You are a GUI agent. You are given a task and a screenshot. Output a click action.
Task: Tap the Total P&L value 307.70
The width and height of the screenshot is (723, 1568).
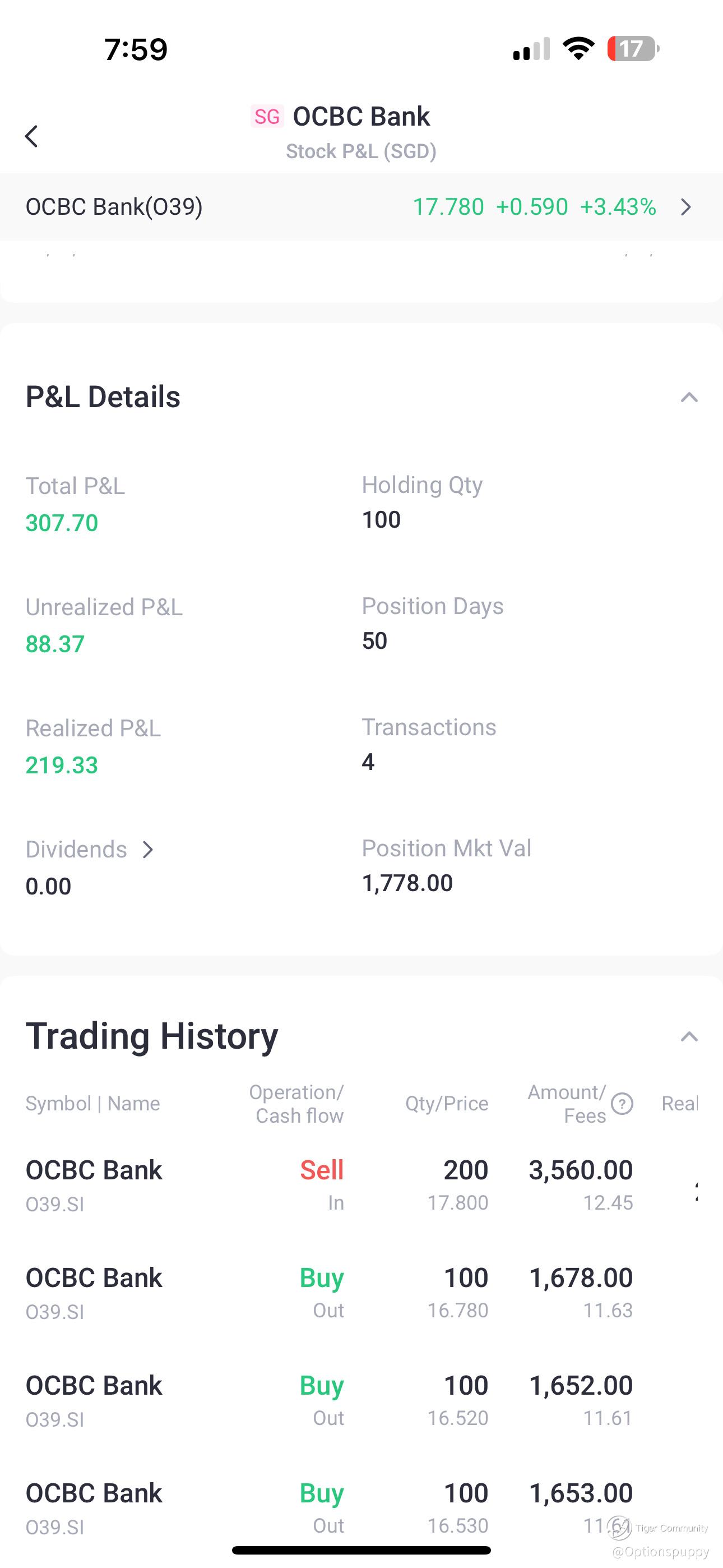click(62, 523)
